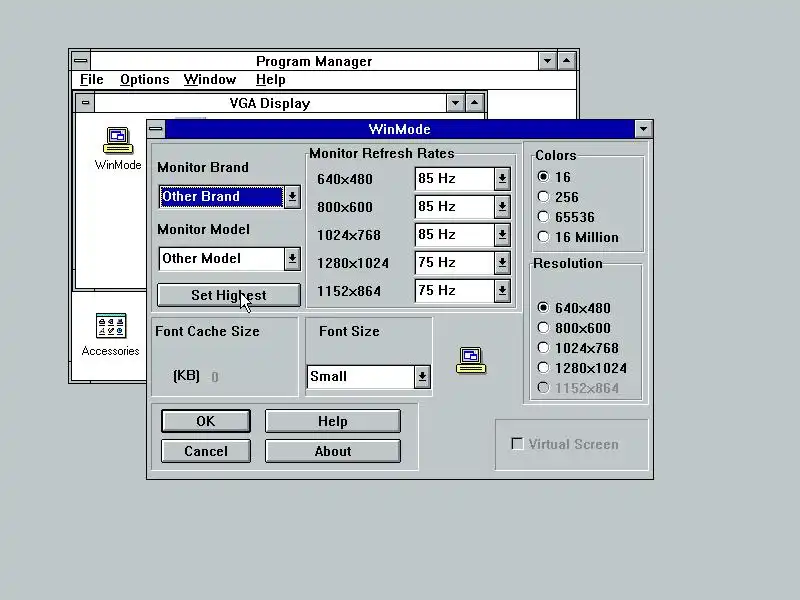Open the Help menu in Program Manager
Image resolution: width=800 pixels, height=600 pixels.
(x=270, y=80)
